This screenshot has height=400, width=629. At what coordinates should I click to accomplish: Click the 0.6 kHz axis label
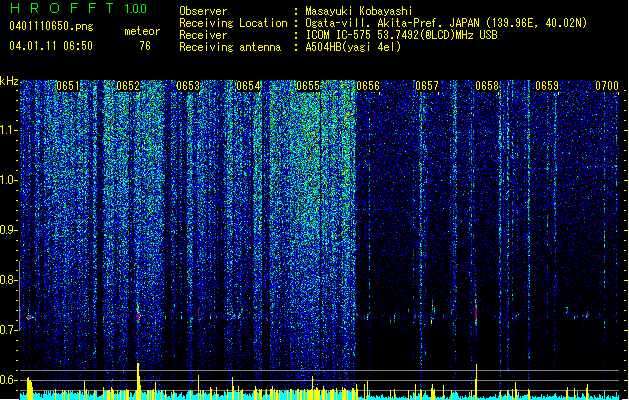pyautogui.click(x=9, y=380)
